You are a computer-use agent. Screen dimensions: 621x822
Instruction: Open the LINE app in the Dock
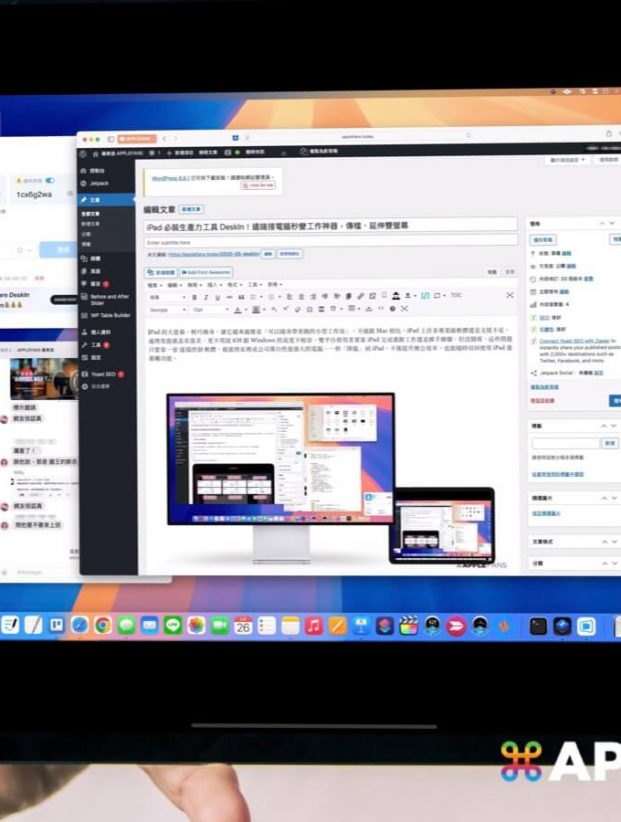172,626
